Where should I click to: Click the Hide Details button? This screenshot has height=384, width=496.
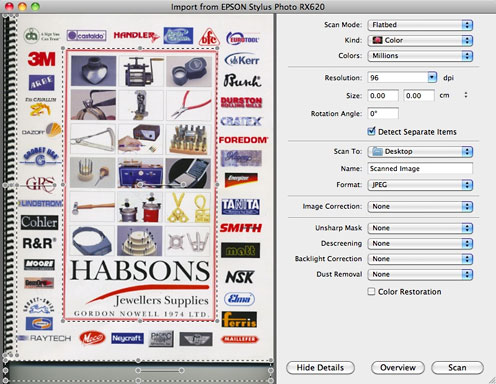(320, 368)
